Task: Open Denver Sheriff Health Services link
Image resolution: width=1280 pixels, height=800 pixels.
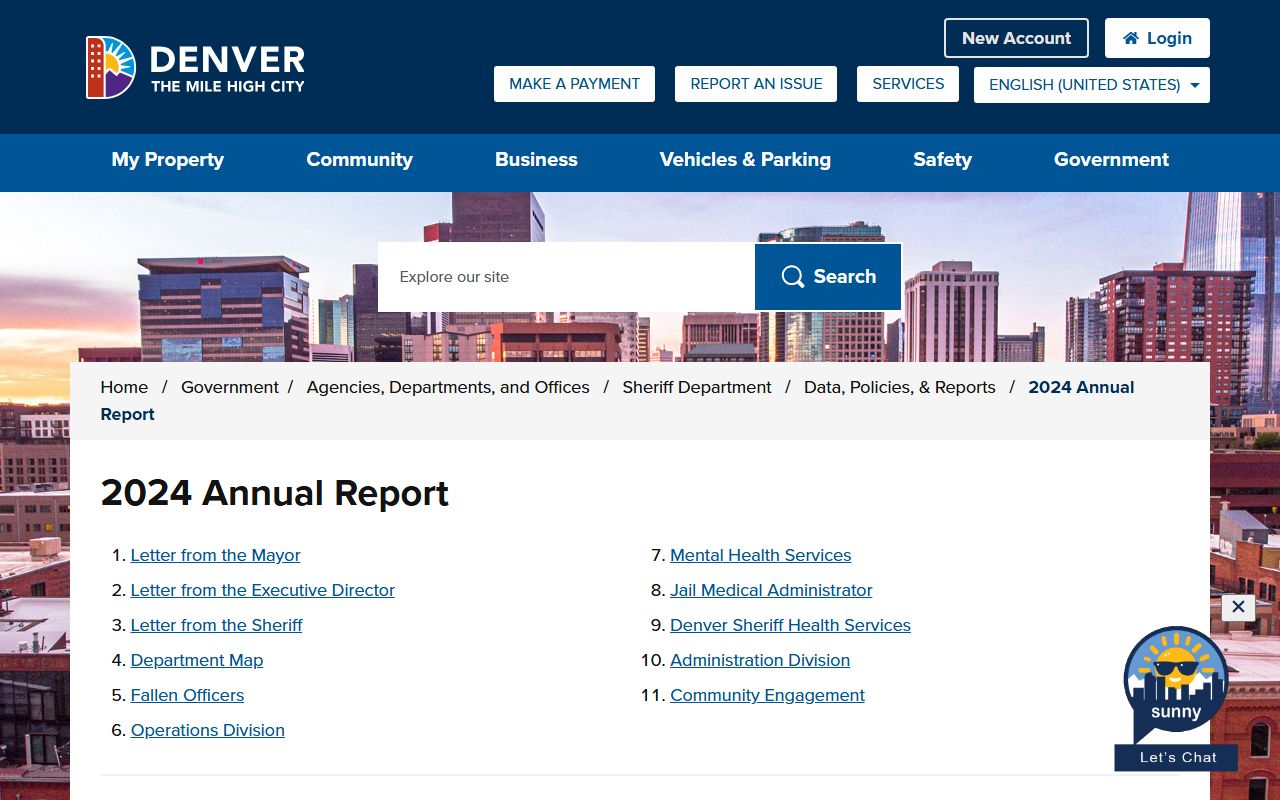Action: click(x=790, y=625)
